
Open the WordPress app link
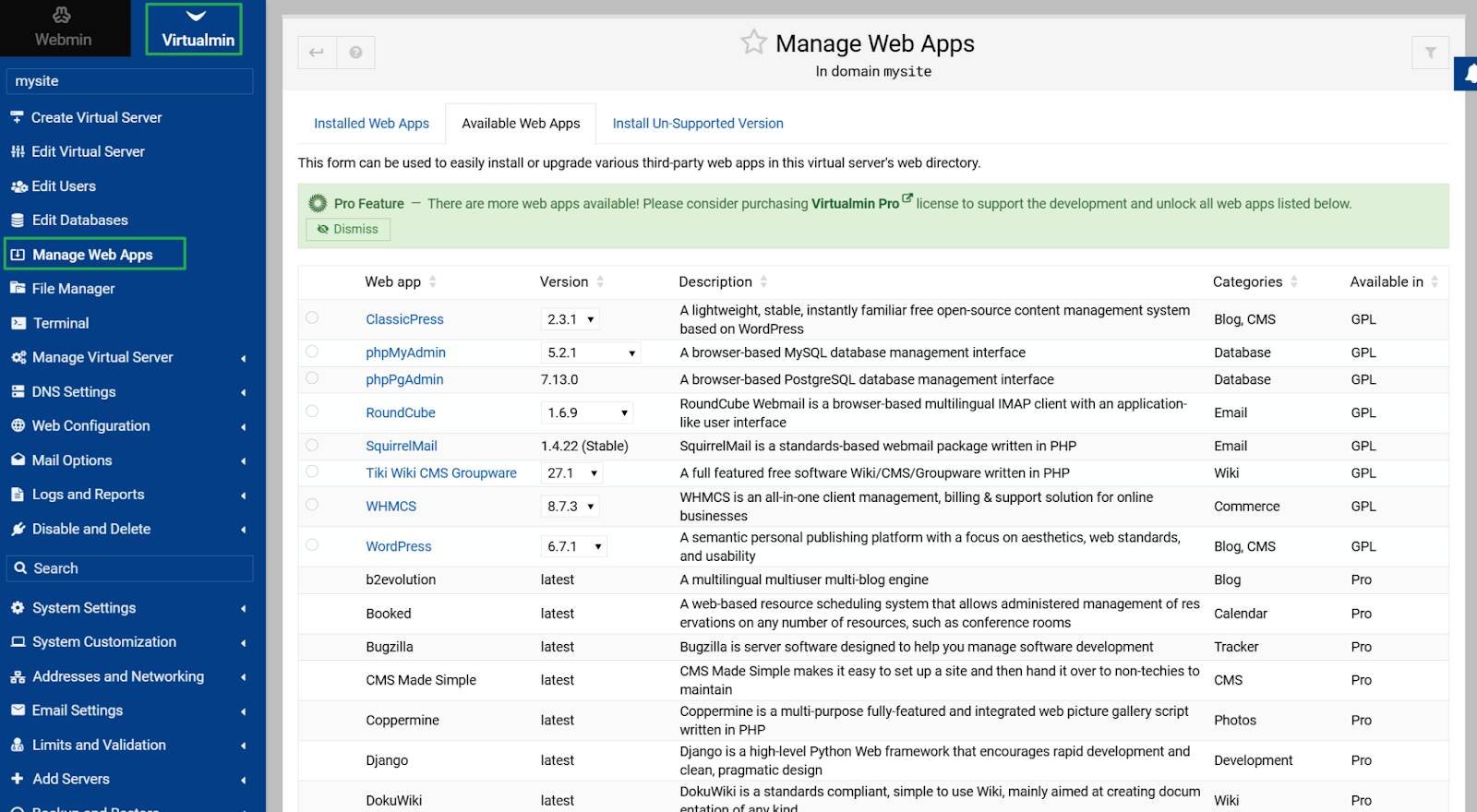tap(399, 546)
